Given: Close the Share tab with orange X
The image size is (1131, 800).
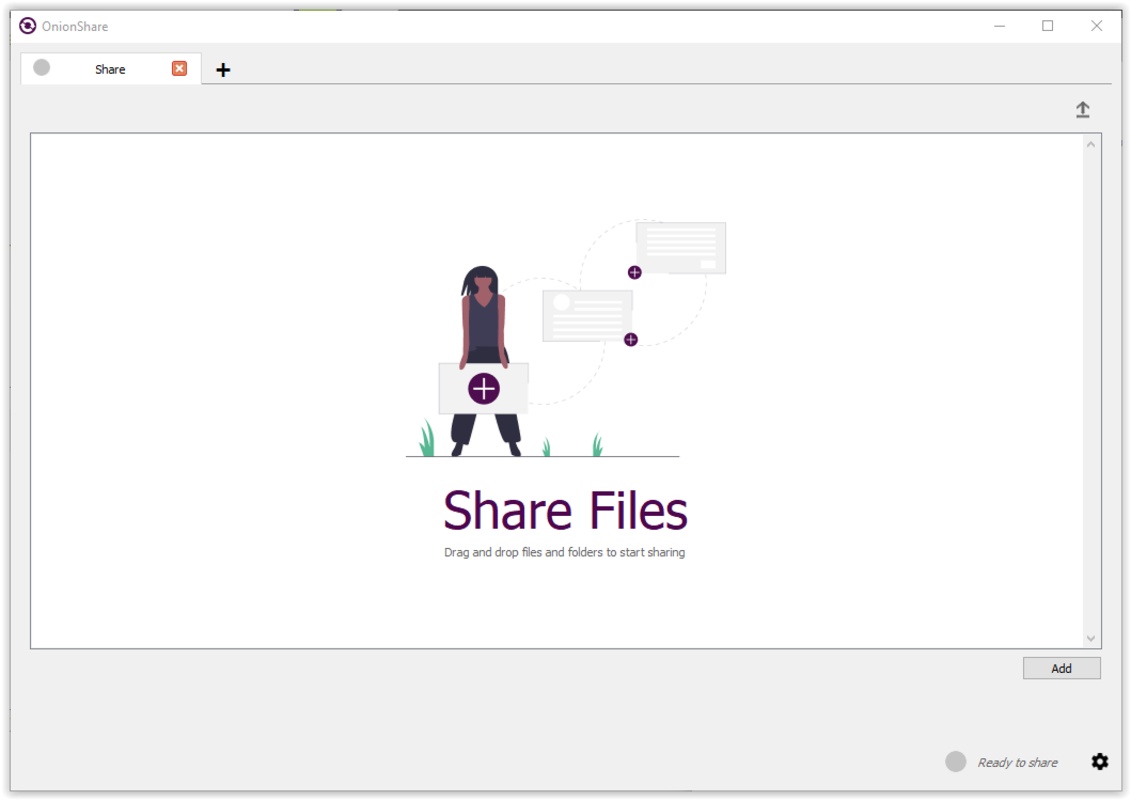Looking at the screenshot, I should (179, 68).
